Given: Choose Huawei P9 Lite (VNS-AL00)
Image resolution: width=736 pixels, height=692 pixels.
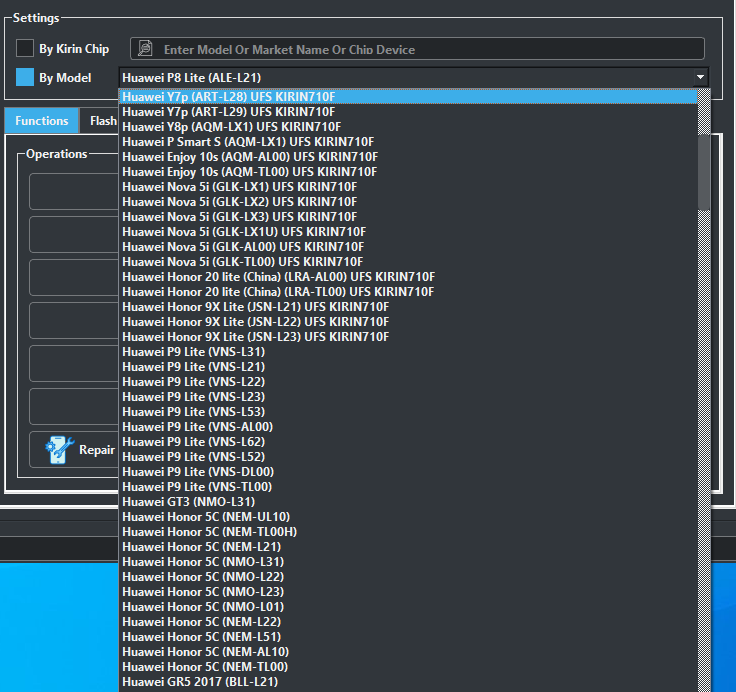Looking at the screenshot, I should pos(408,427).
